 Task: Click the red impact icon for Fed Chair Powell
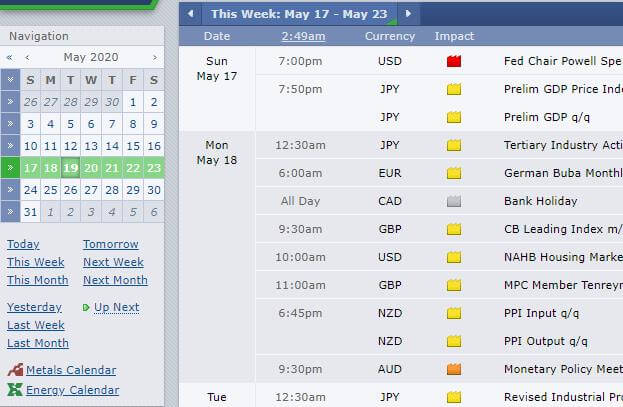click(x=454, y=61)
